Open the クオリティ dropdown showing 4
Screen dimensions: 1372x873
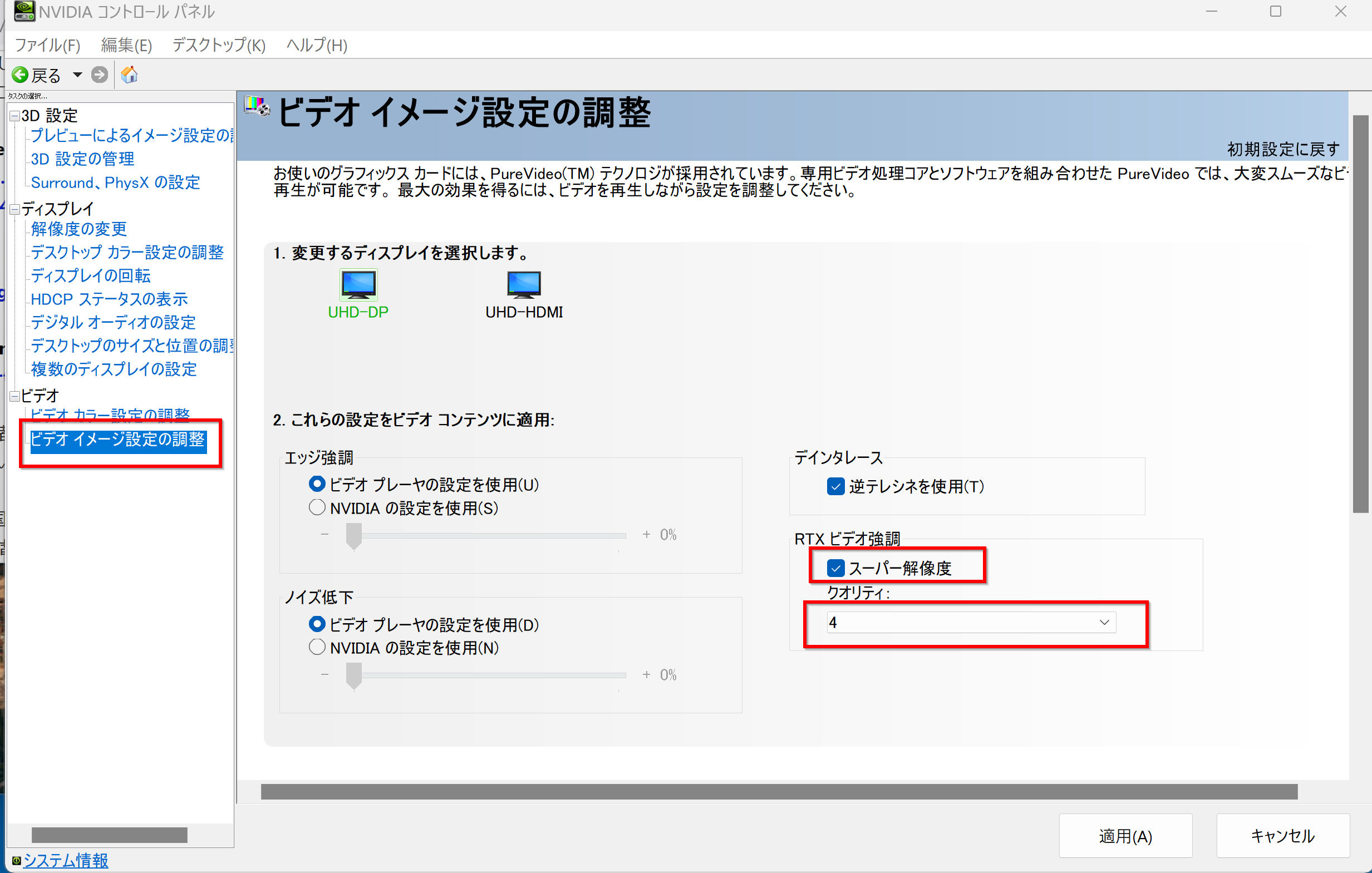pos(971,623)
